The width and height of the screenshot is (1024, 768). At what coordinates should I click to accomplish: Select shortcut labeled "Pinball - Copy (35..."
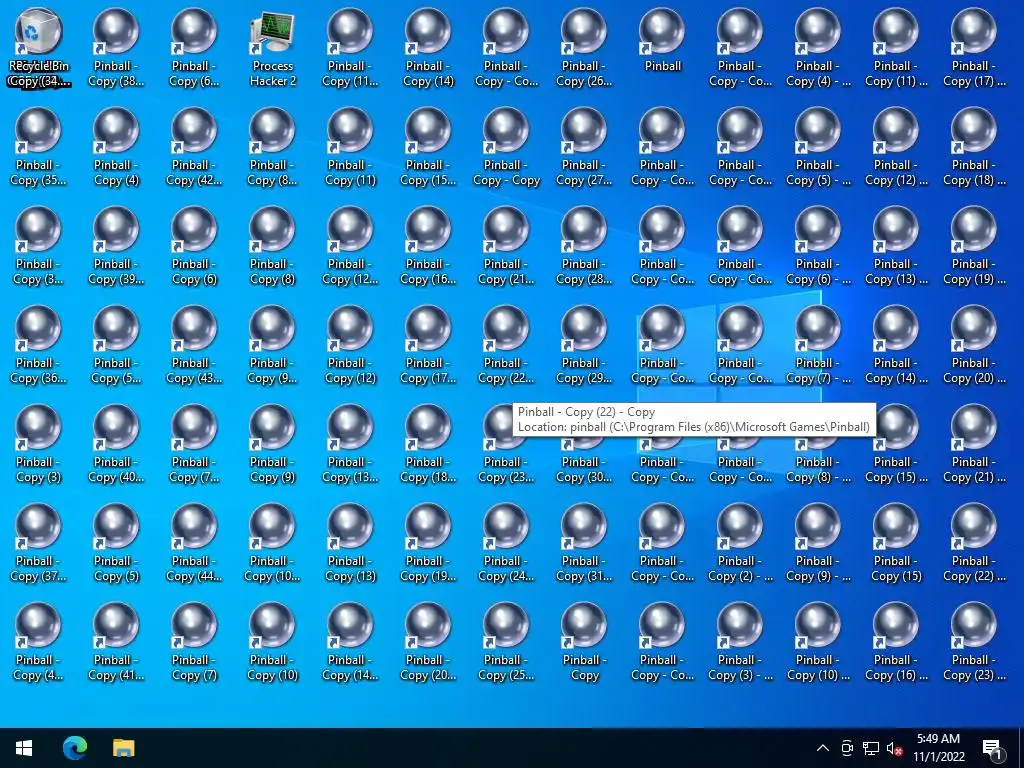[39, 148]
